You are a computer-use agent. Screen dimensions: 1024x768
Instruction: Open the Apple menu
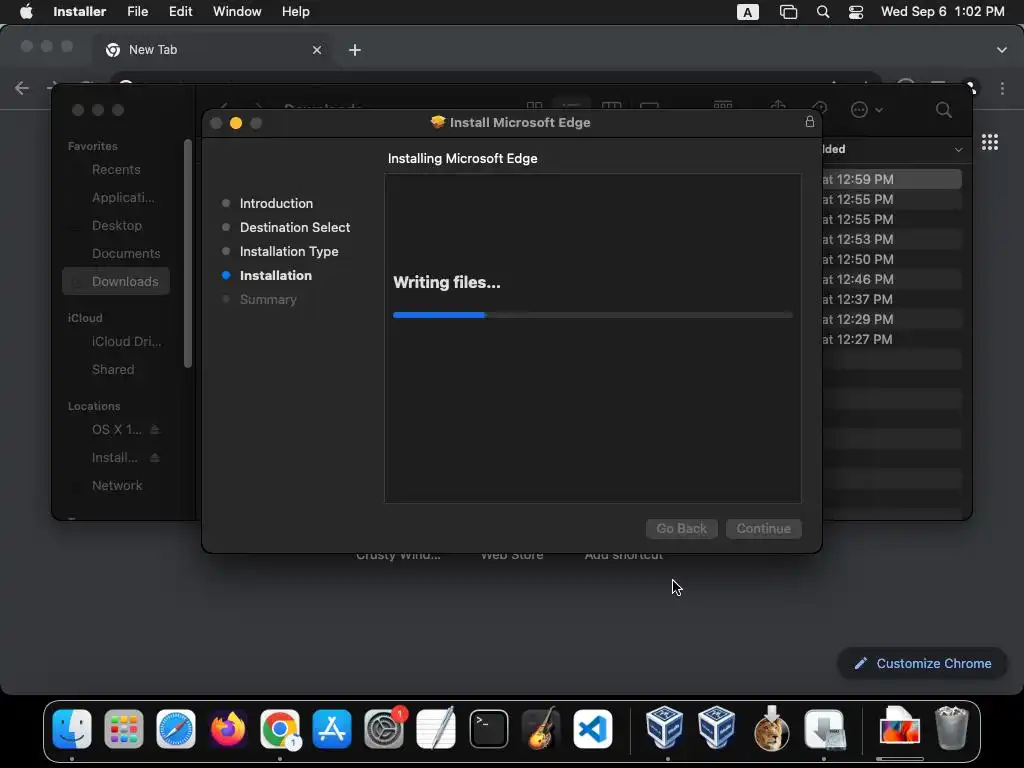point(26,12)
